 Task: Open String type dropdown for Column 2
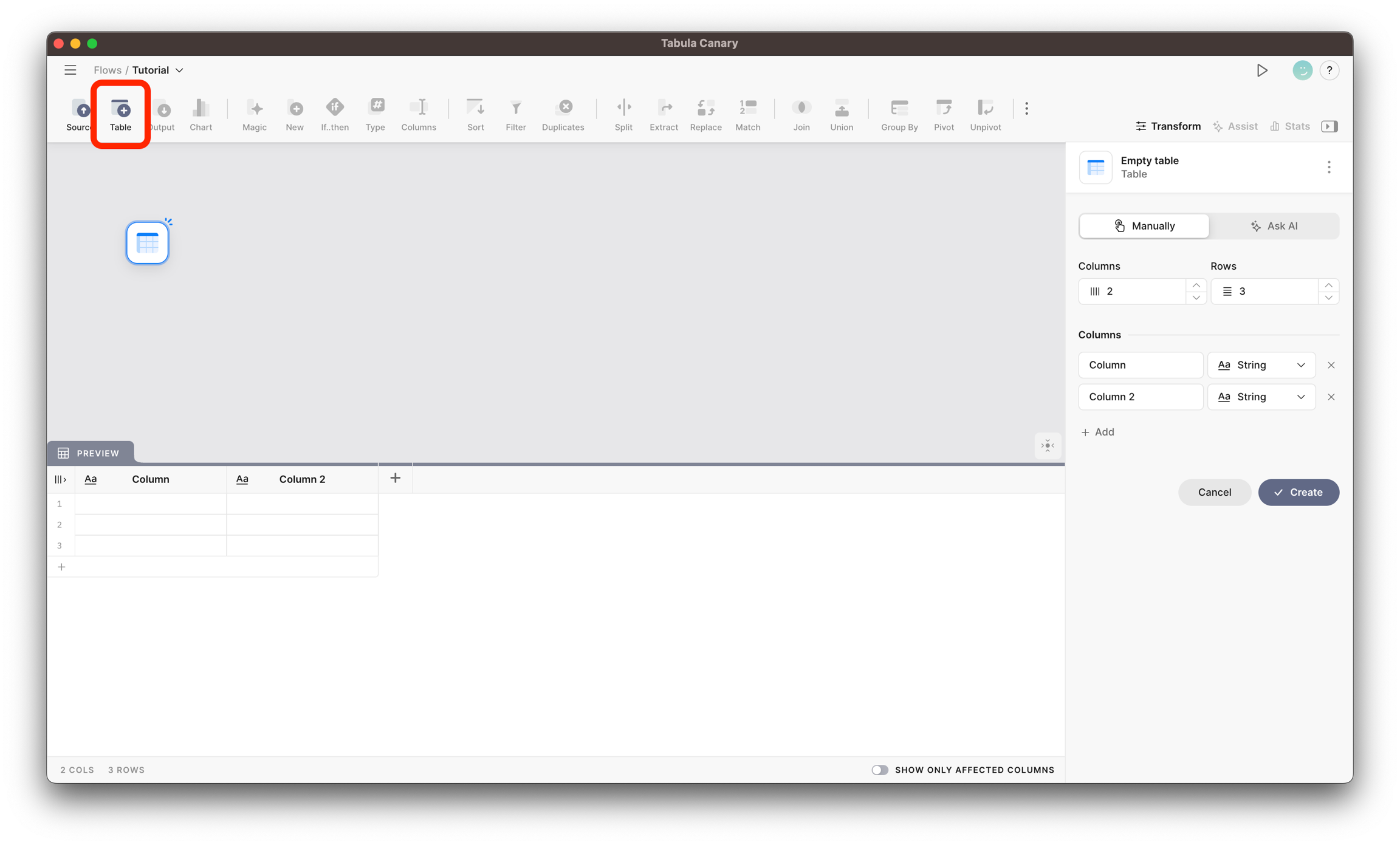(x=1261, y=397)
